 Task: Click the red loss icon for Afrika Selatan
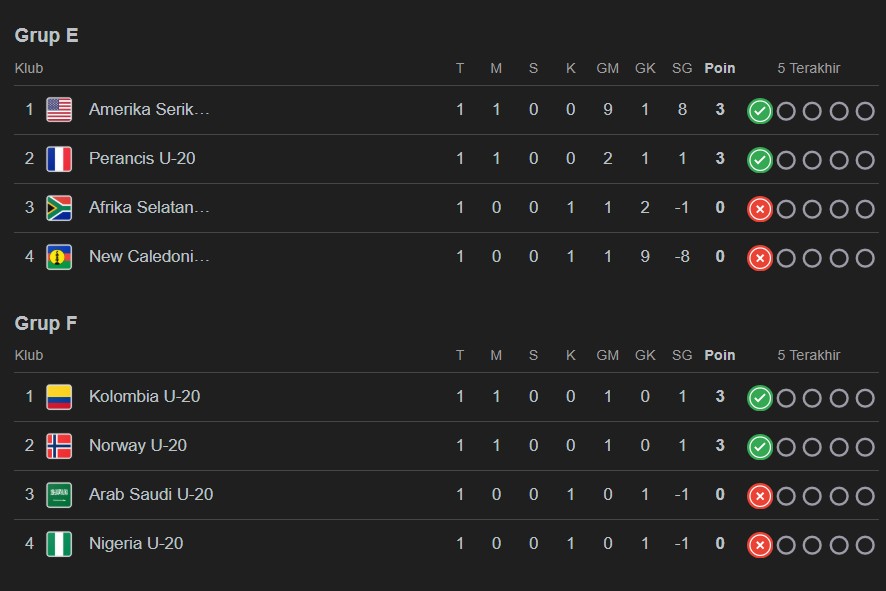pyautogui.click(x=760, y=209)
